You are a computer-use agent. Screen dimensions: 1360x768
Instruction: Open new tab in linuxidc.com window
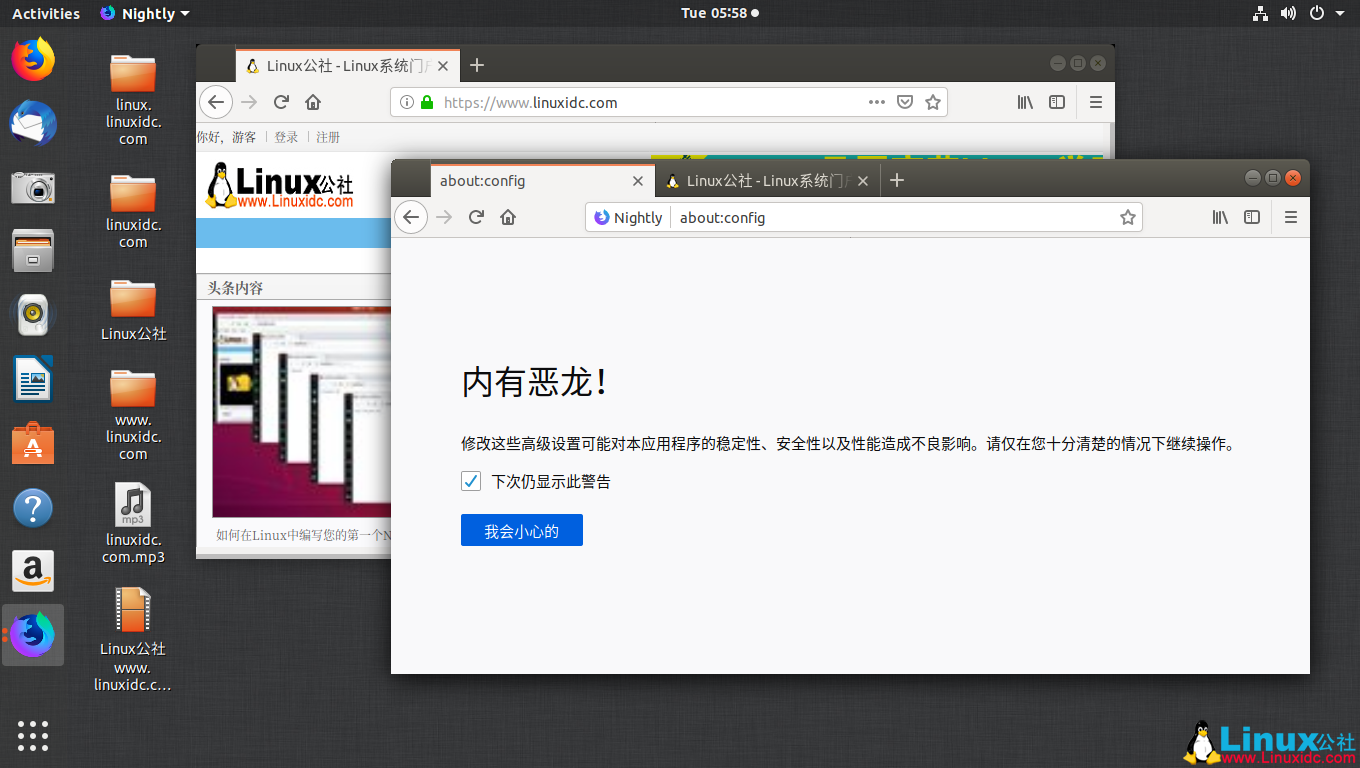[x=477, y=65]
